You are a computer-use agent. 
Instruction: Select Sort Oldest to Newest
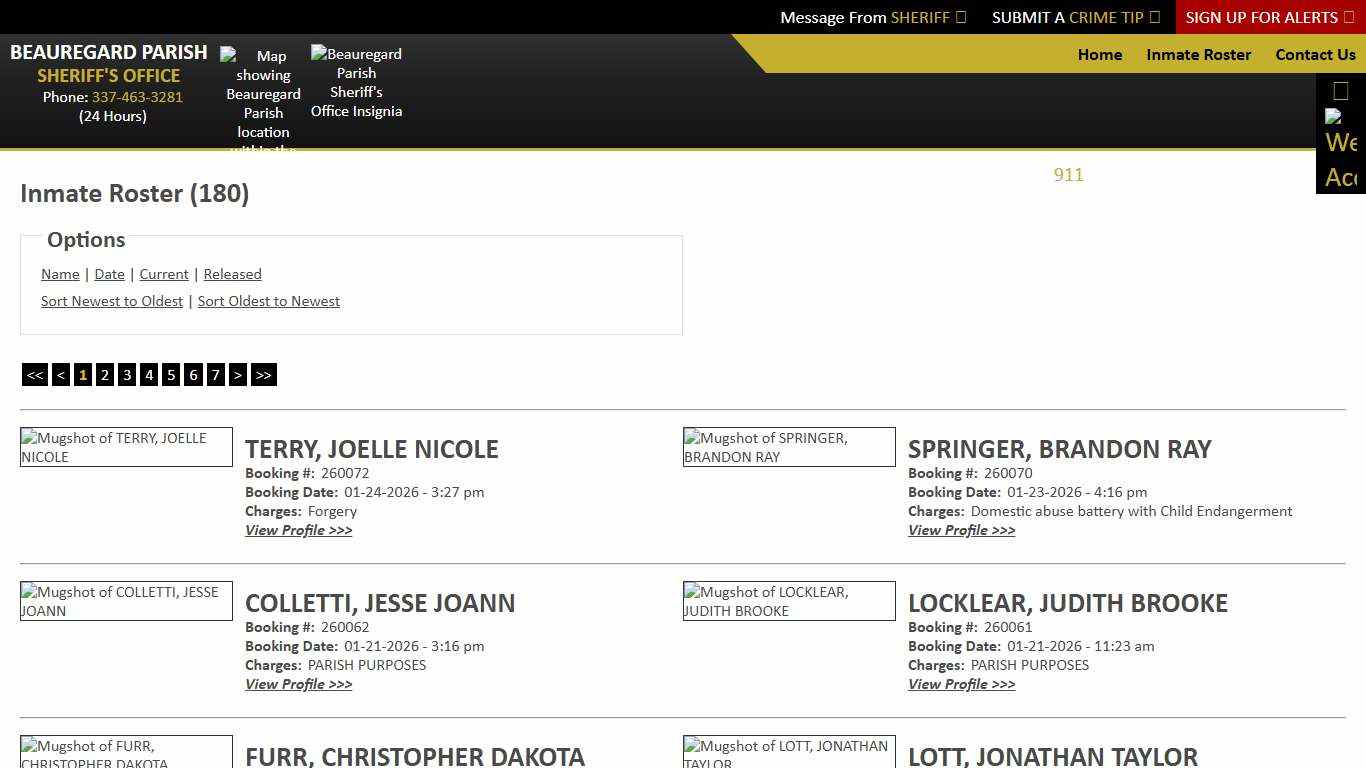[x=268, y=301]
